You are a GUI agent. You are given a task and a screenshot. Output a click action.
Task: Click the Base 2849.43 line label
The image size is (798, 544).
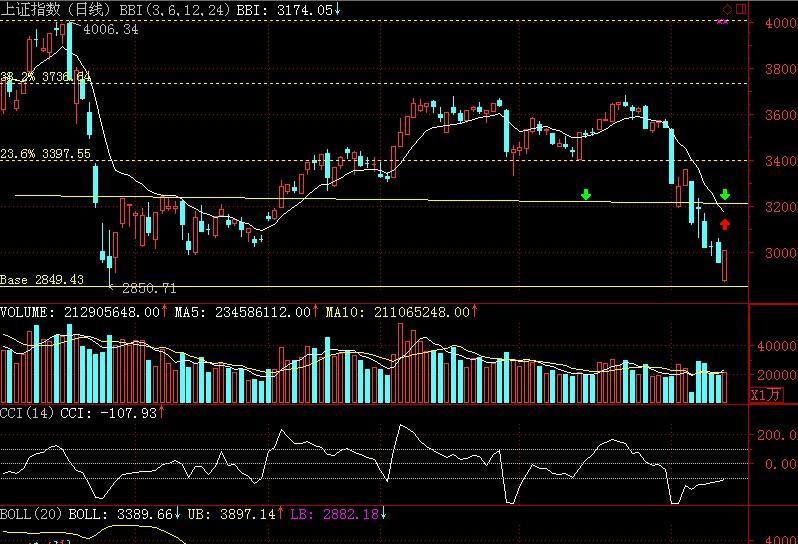(x=42, y=279)
